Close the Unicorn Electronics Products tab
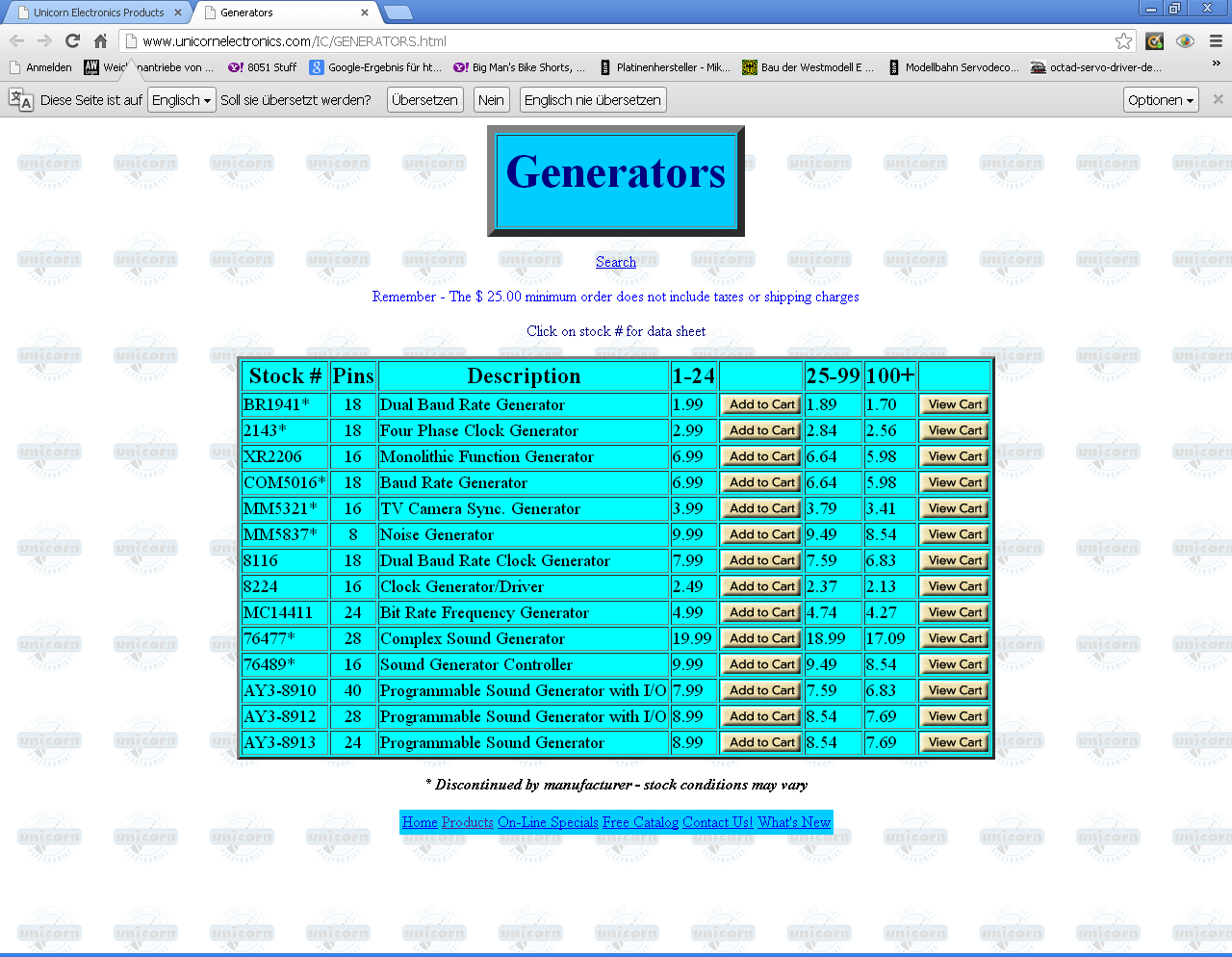The height and width of the screenshot is (957, 1232). (178, 13)
